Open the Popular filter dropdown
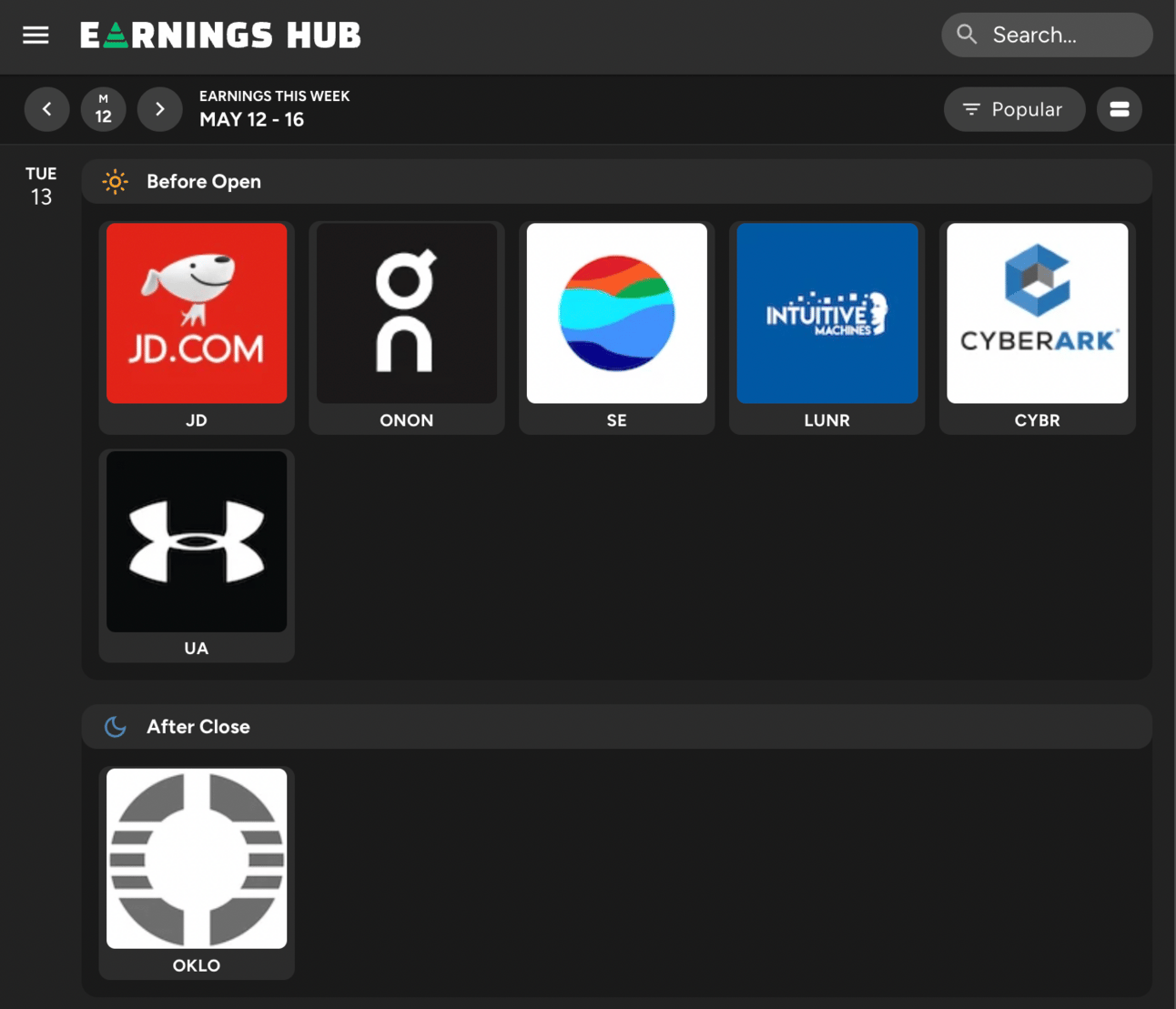The width and height of the screenshot is (1176, 1009). point(1014,109)
